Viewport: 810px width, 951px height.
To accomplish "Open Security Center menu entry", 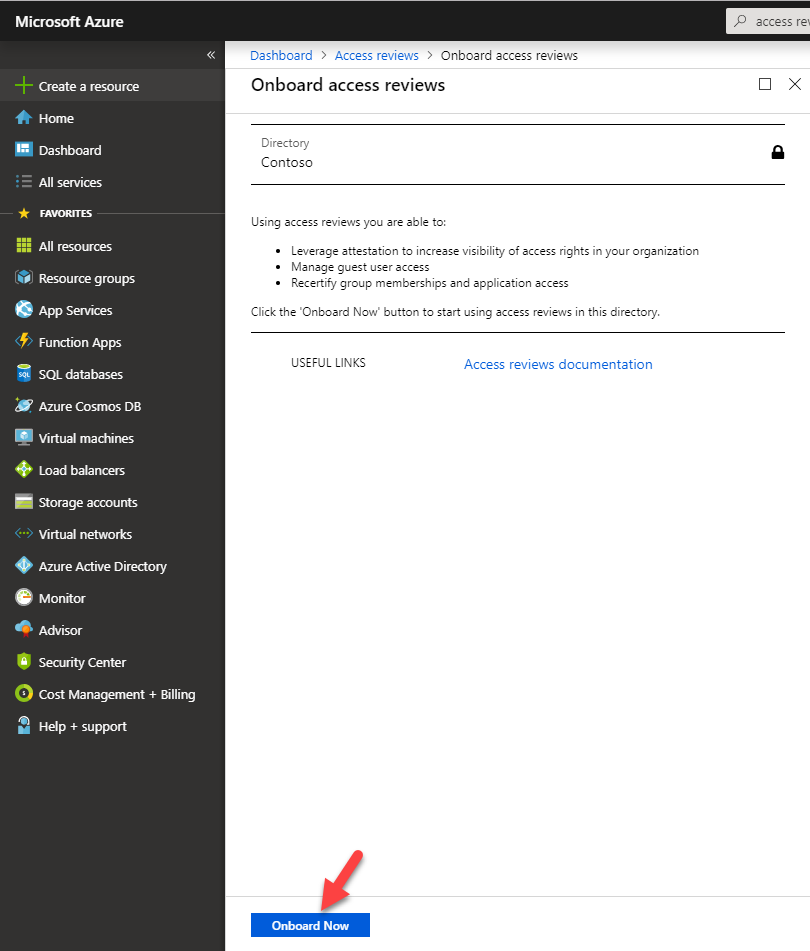I will click(x=112, y=662).
